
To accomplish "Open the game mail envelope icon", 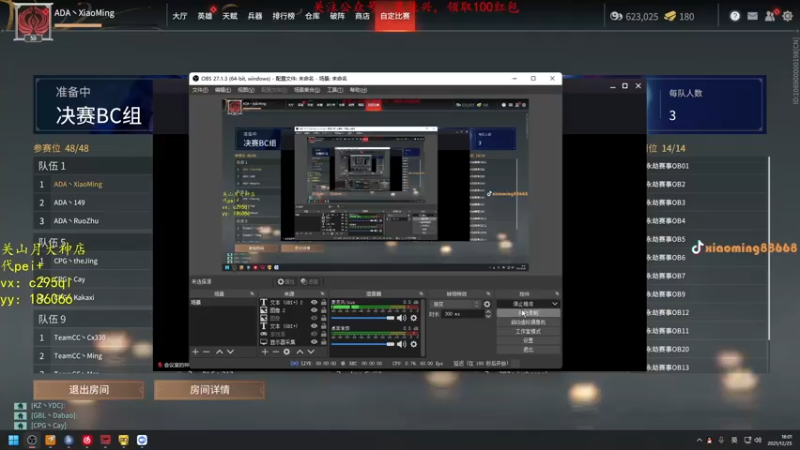I will pyautogui.click(x=752, y=16).
